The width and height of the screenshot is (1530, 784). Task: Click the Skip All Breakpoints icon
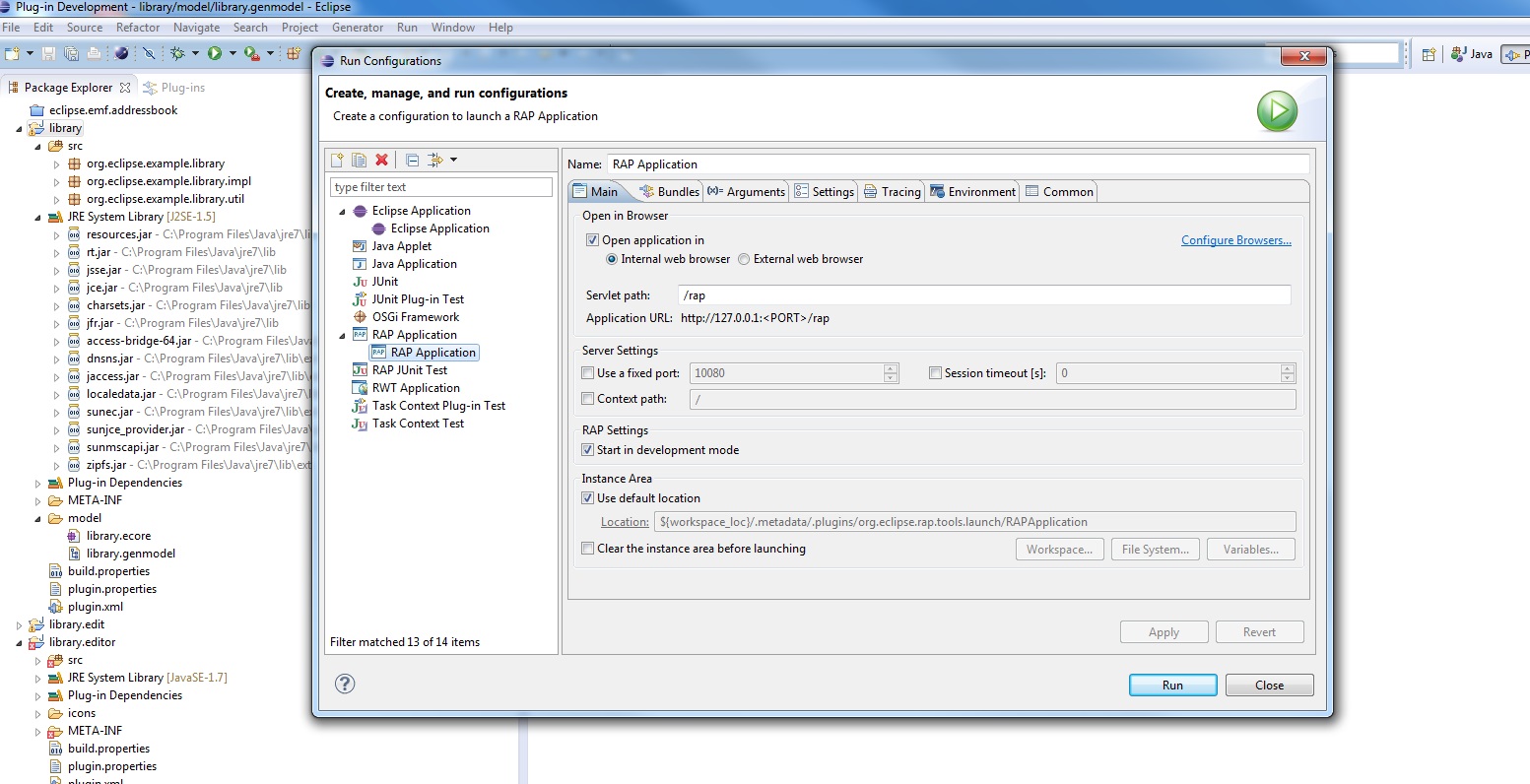149,53
